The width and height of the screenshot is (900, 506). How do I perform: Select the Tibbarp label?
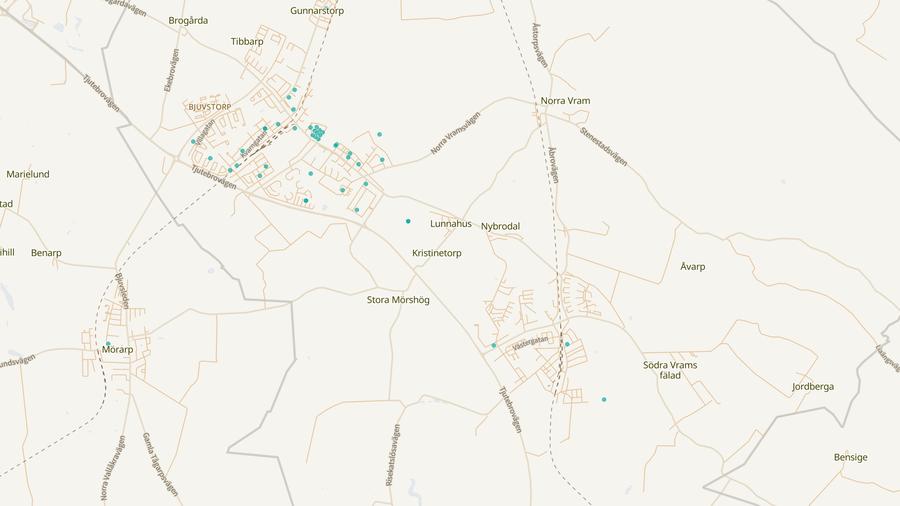[x=247, y=42]
